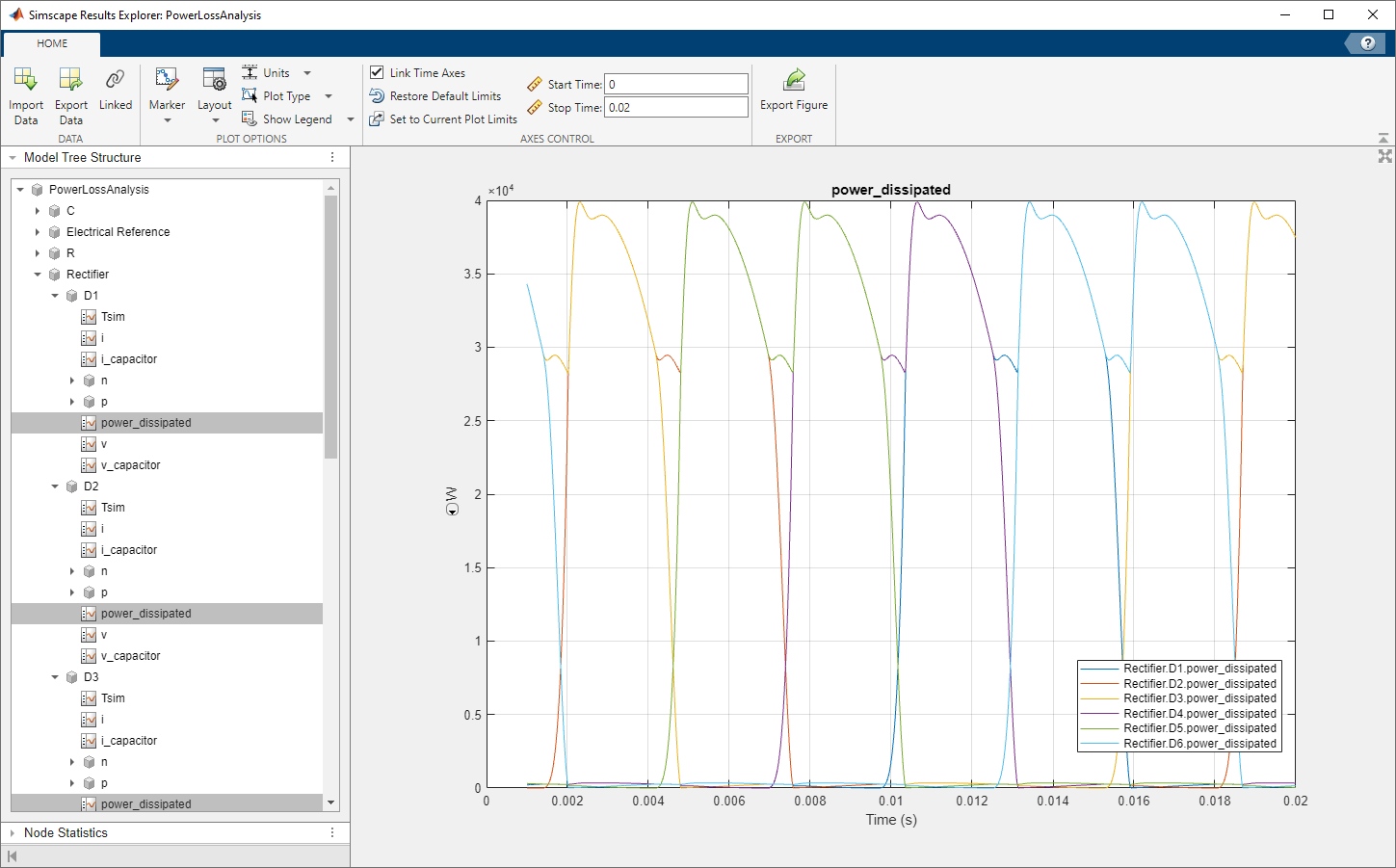1396x868 pixels.
Task: Open the Units dropdown
Action: tap(277, 73)
